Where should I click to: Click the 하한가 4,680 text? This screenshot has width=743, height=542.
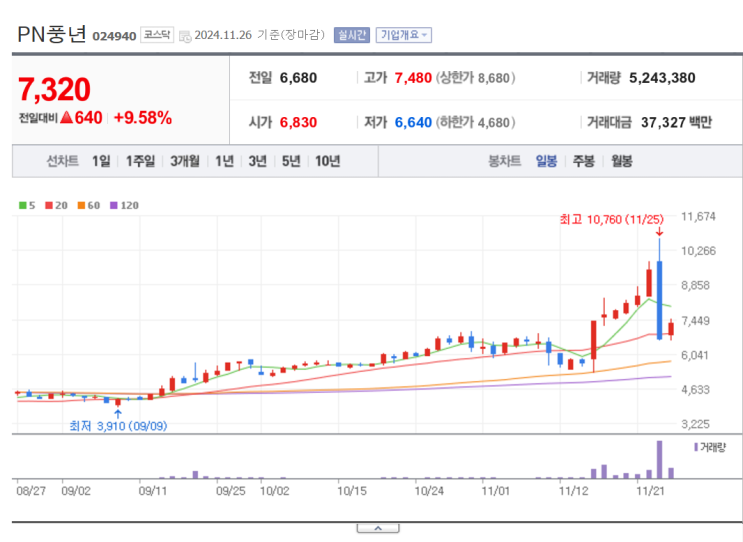click(476, 122)
